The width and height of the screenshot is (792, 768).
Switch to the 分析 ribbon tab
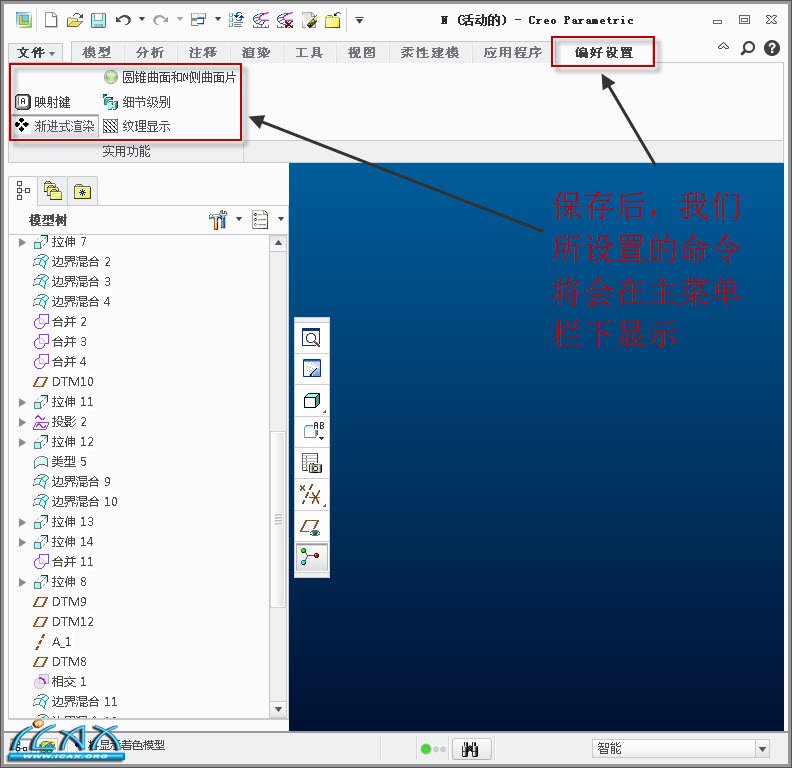(150, 53)
